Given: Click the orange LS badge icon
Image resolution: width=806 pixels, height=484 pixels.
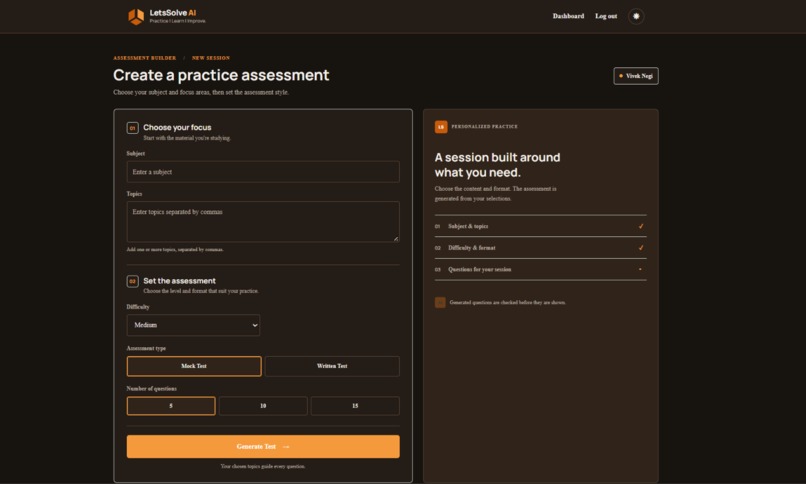Looking at the screenshot, I should tap(441, 127).
